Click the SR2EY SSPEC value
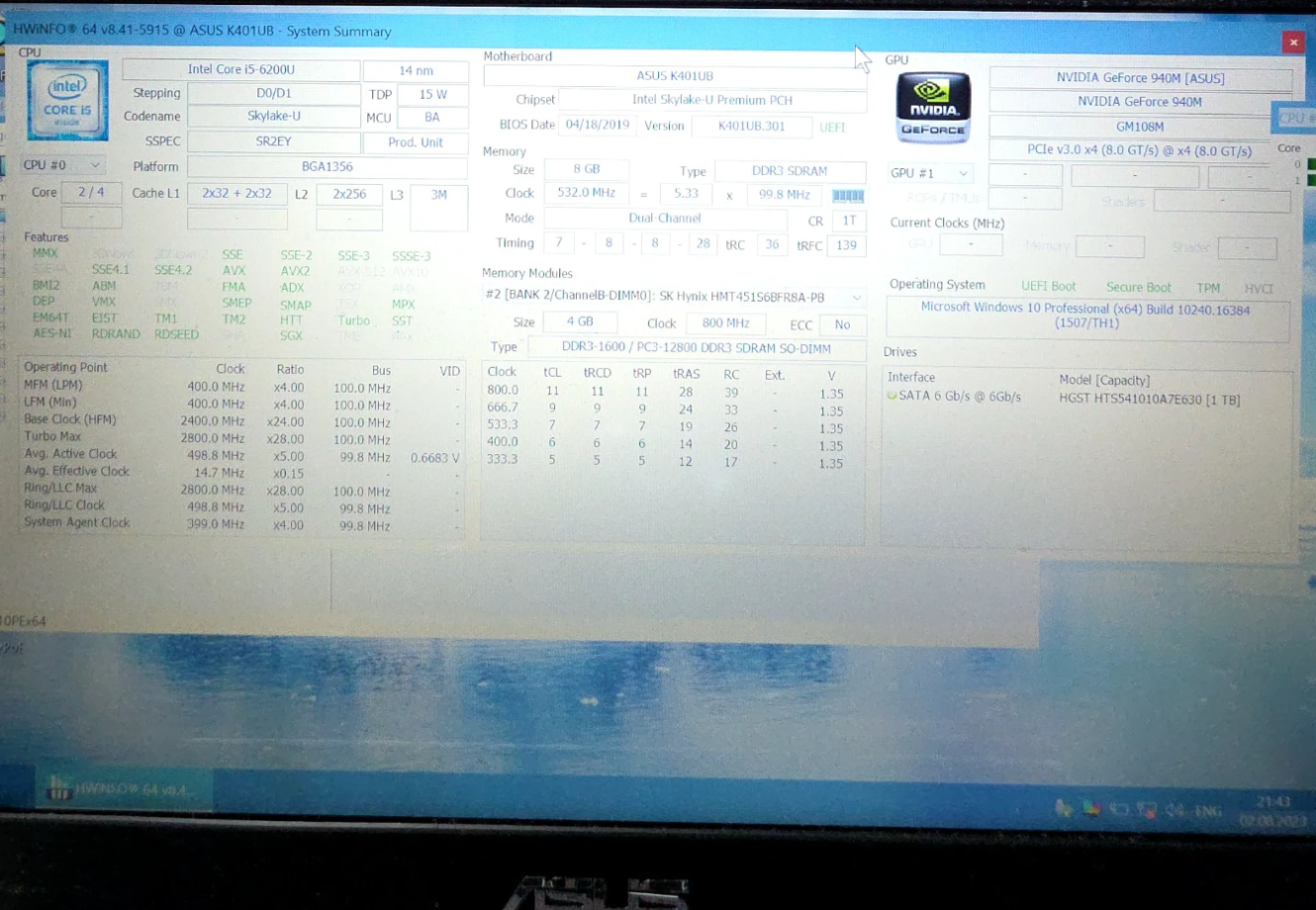1316x910 pixels. point(273,141)
